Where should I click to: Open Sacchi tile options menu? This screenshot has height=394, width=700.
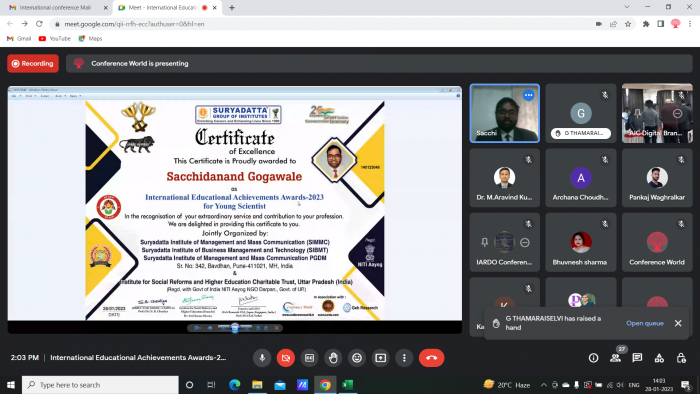pos(529,95)
